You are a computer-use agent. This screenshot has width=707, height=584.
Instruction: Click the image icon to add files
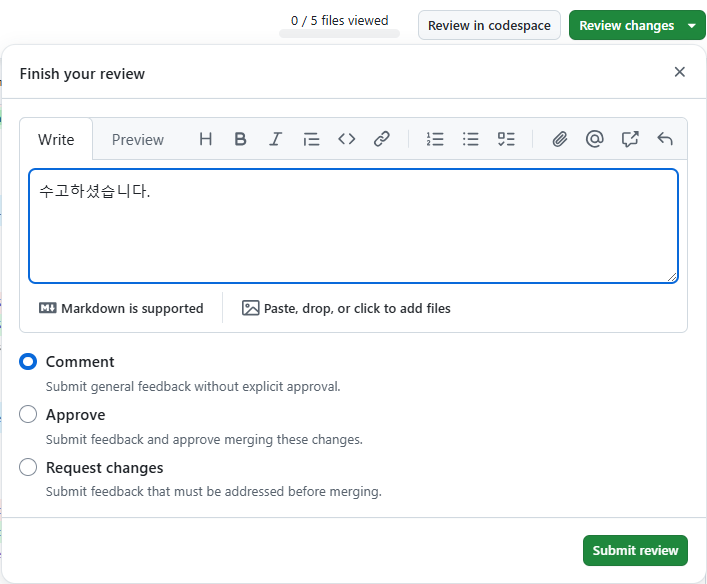251,308
